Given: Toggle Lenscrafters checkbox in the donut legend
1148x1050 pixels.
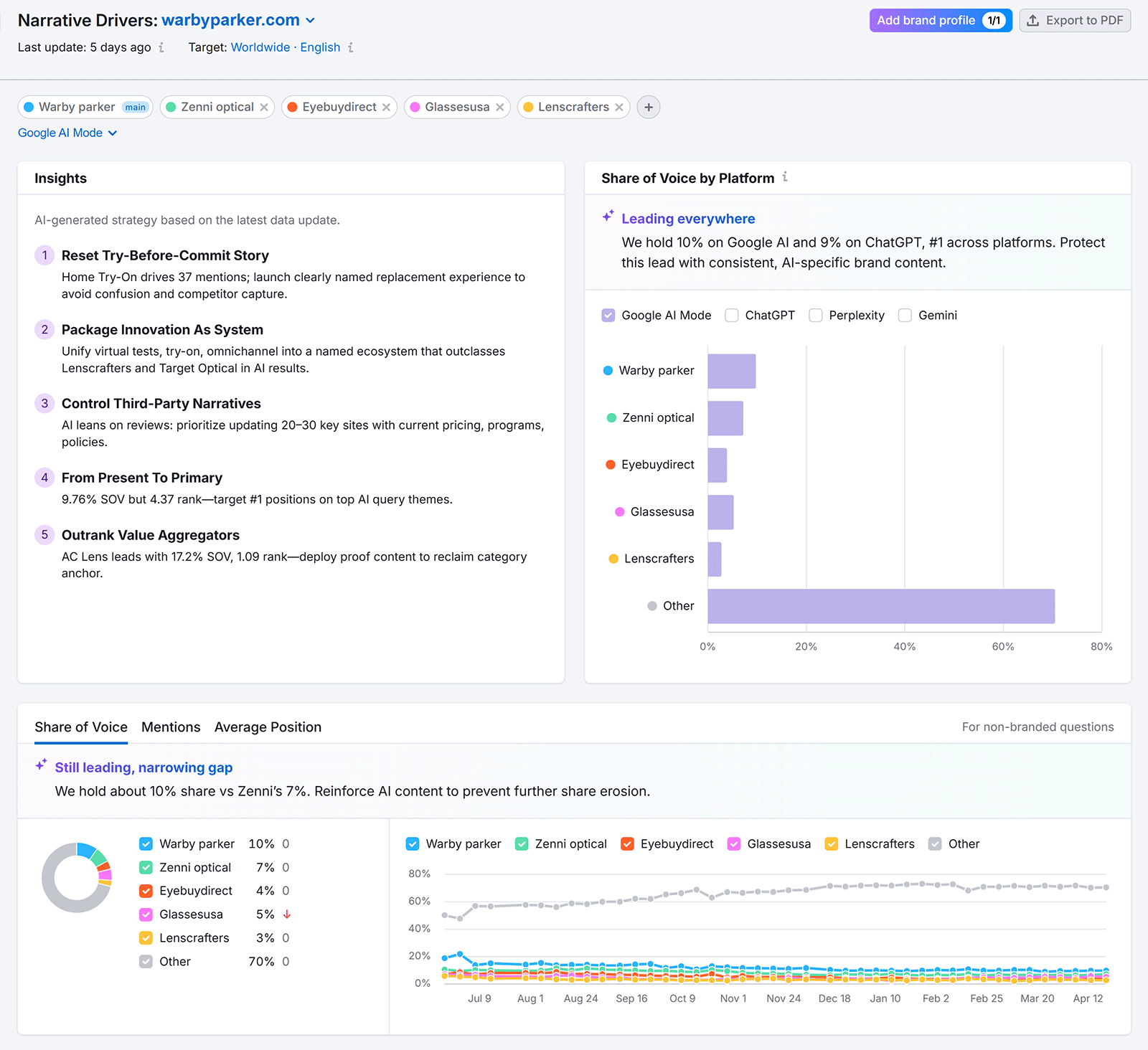Looking at the screenshot, I should (x=146, y=938).
